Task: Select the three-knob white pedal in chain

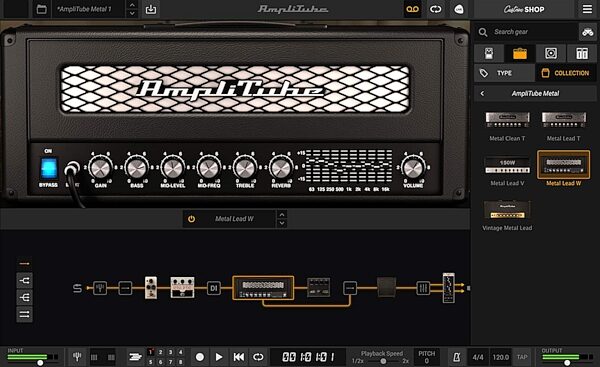Action: pyautogui.click(x=183, y=287)
